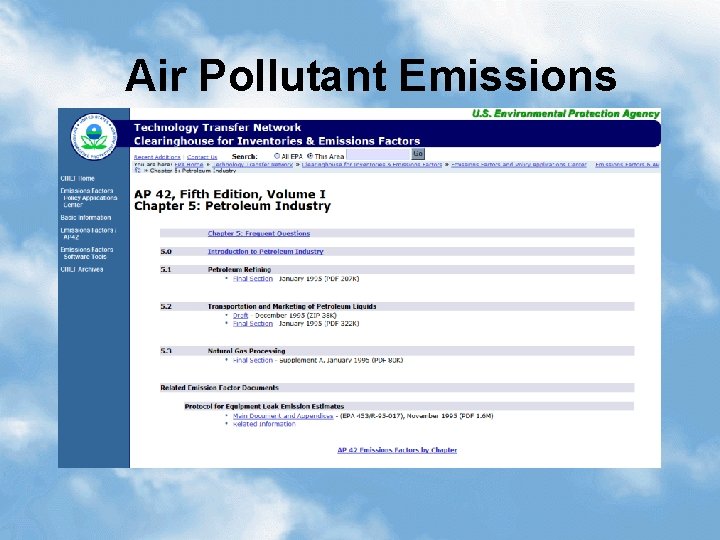Open Basic Information in sidebar
This screenshot has height=540, width=720.
point(86,218)
